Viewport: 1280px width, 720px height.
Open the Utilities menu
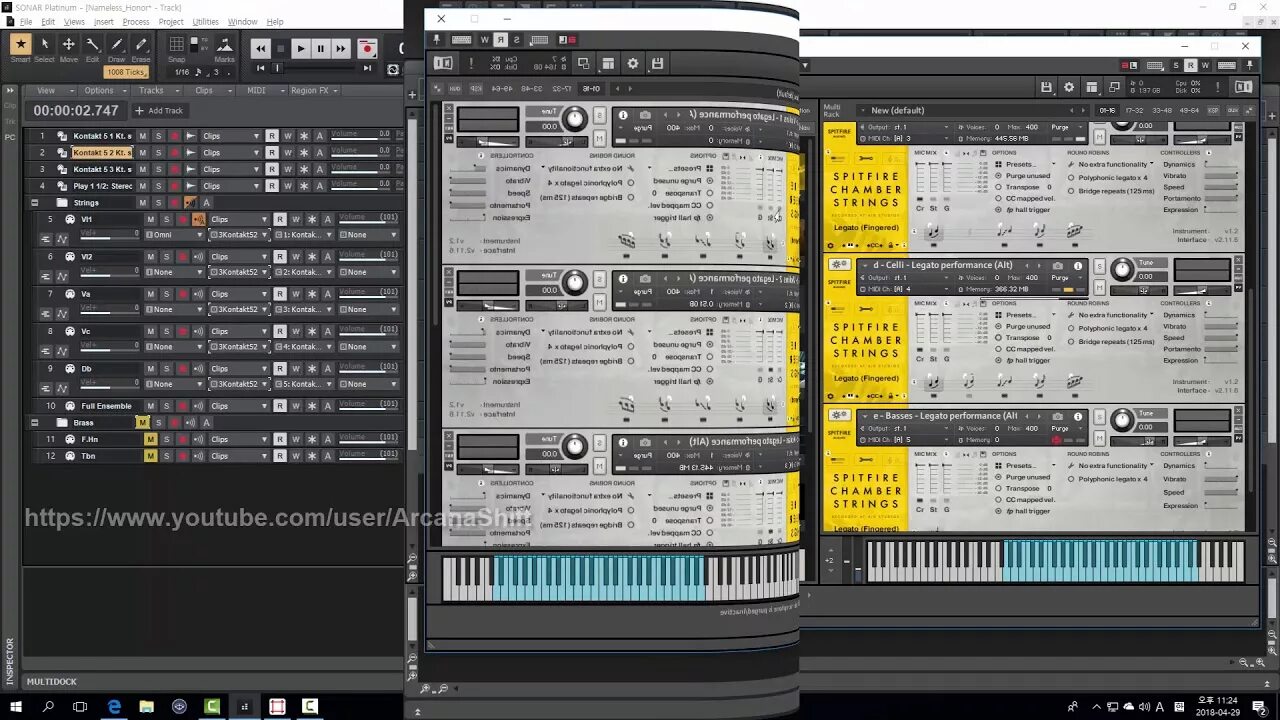pyautogui.click(x=205, y=22)
